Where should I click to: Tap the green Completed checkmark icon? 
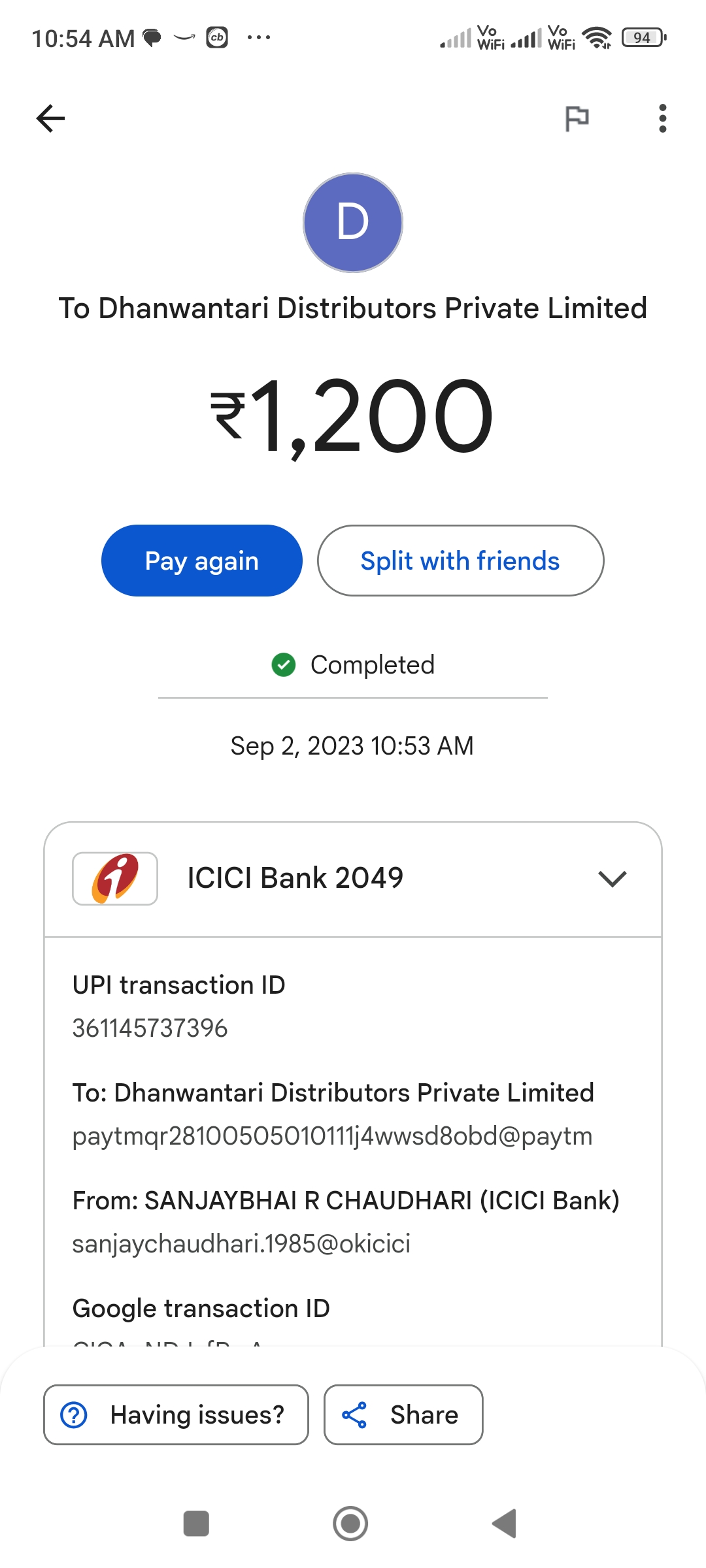pyautogui.click(x=284, y=665)
